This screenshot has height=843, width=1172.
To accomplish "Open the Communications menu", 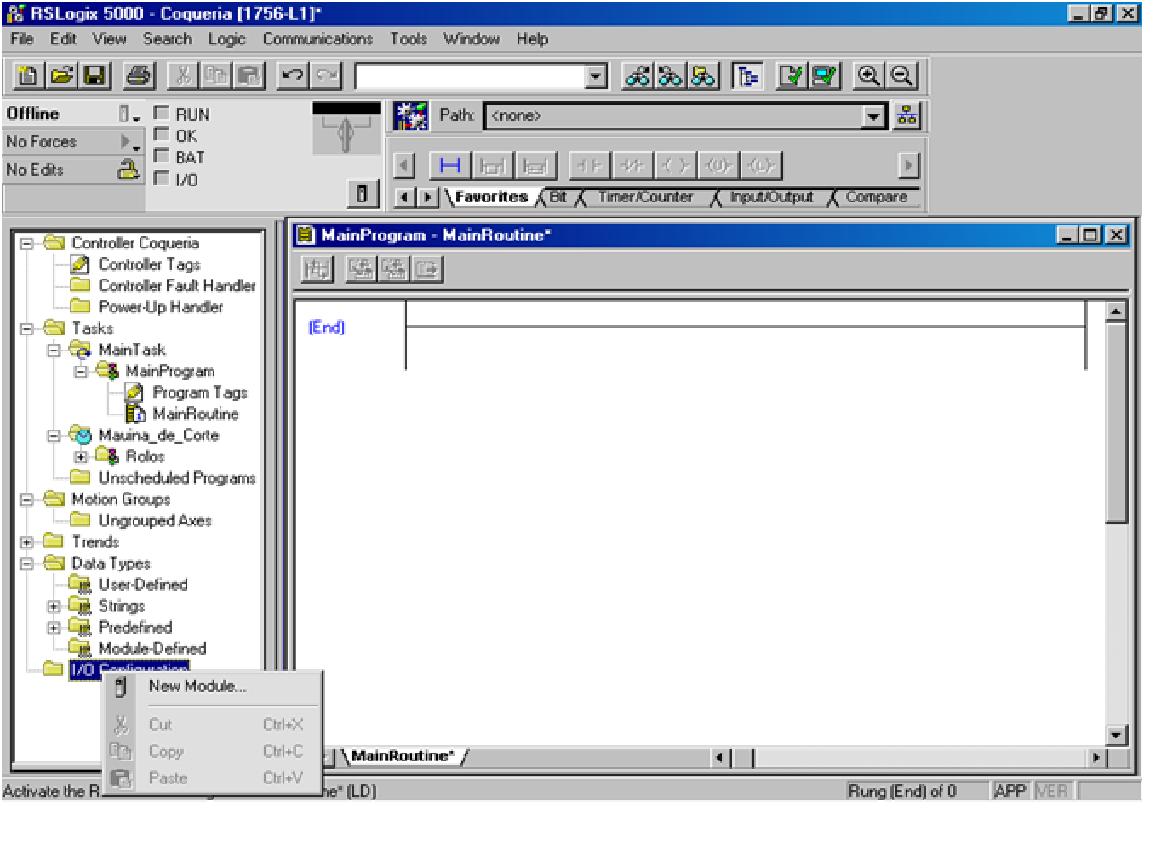I will [318, 39].
